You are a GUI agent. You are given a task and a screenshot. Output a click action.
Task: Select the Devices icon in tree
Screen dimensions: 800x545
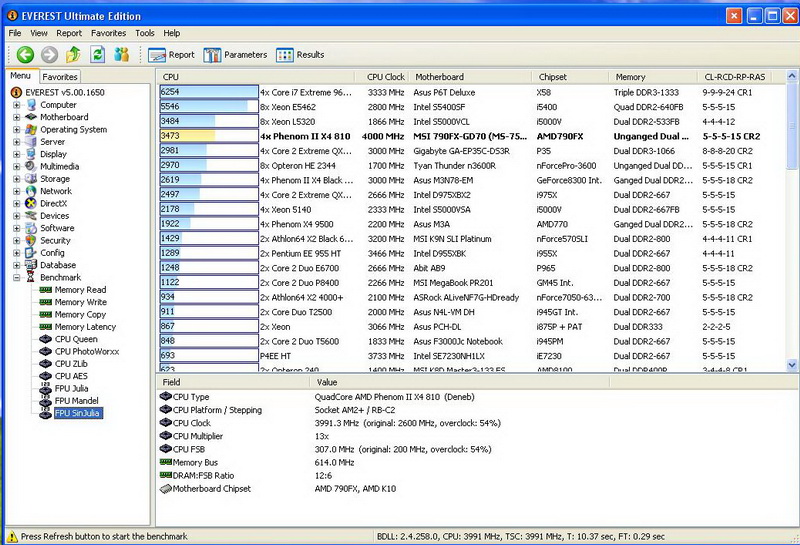31,216
